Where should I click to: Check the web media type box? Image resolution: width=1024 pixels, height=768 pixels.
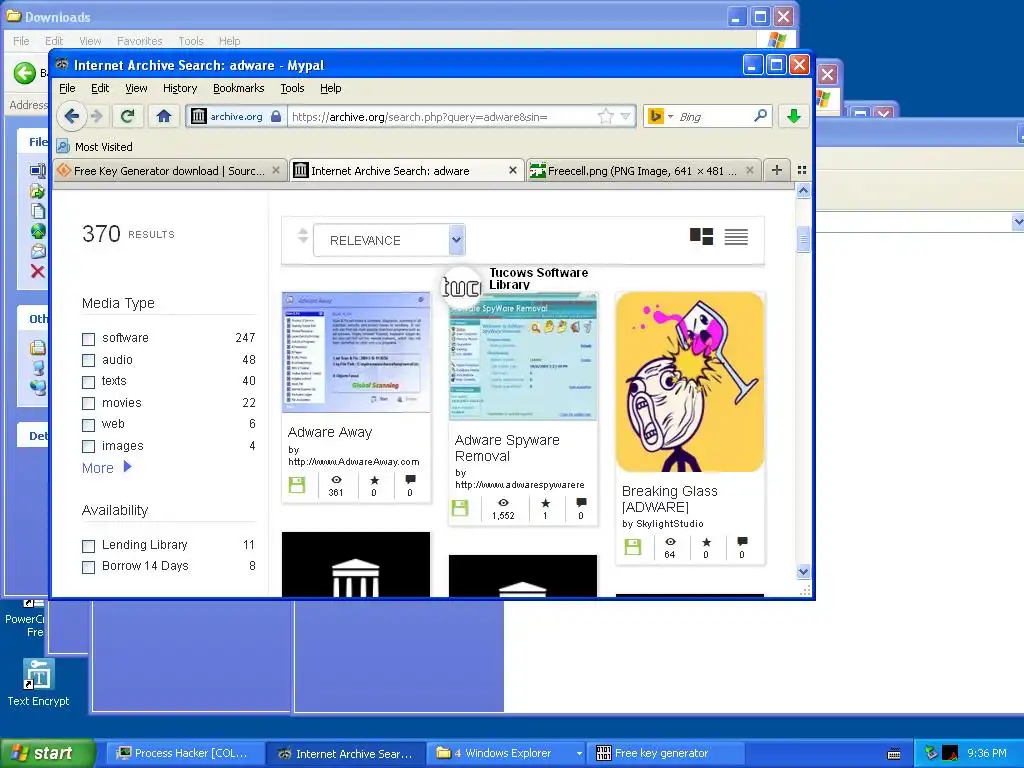[x=88, y=425]
